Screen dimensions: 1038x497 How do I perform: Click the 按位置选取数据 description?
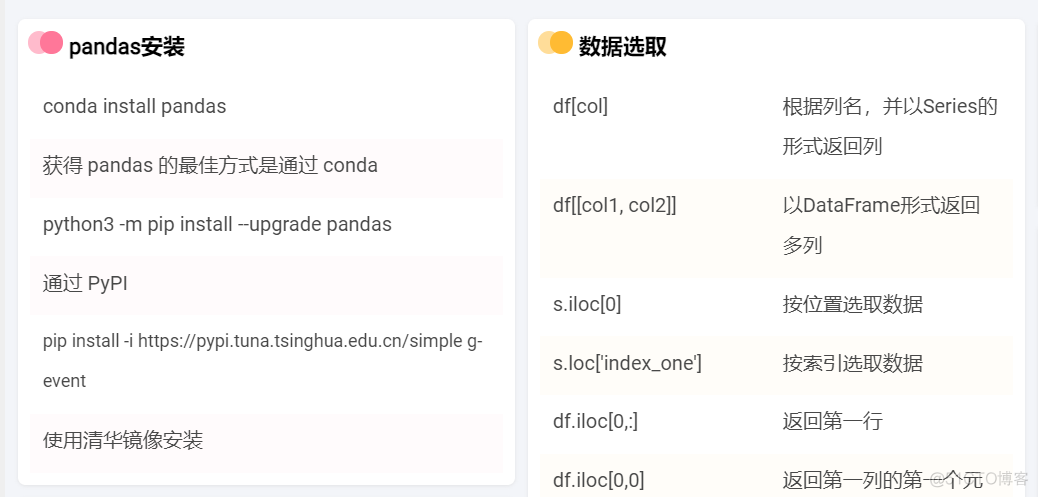(x=853, y=304)
